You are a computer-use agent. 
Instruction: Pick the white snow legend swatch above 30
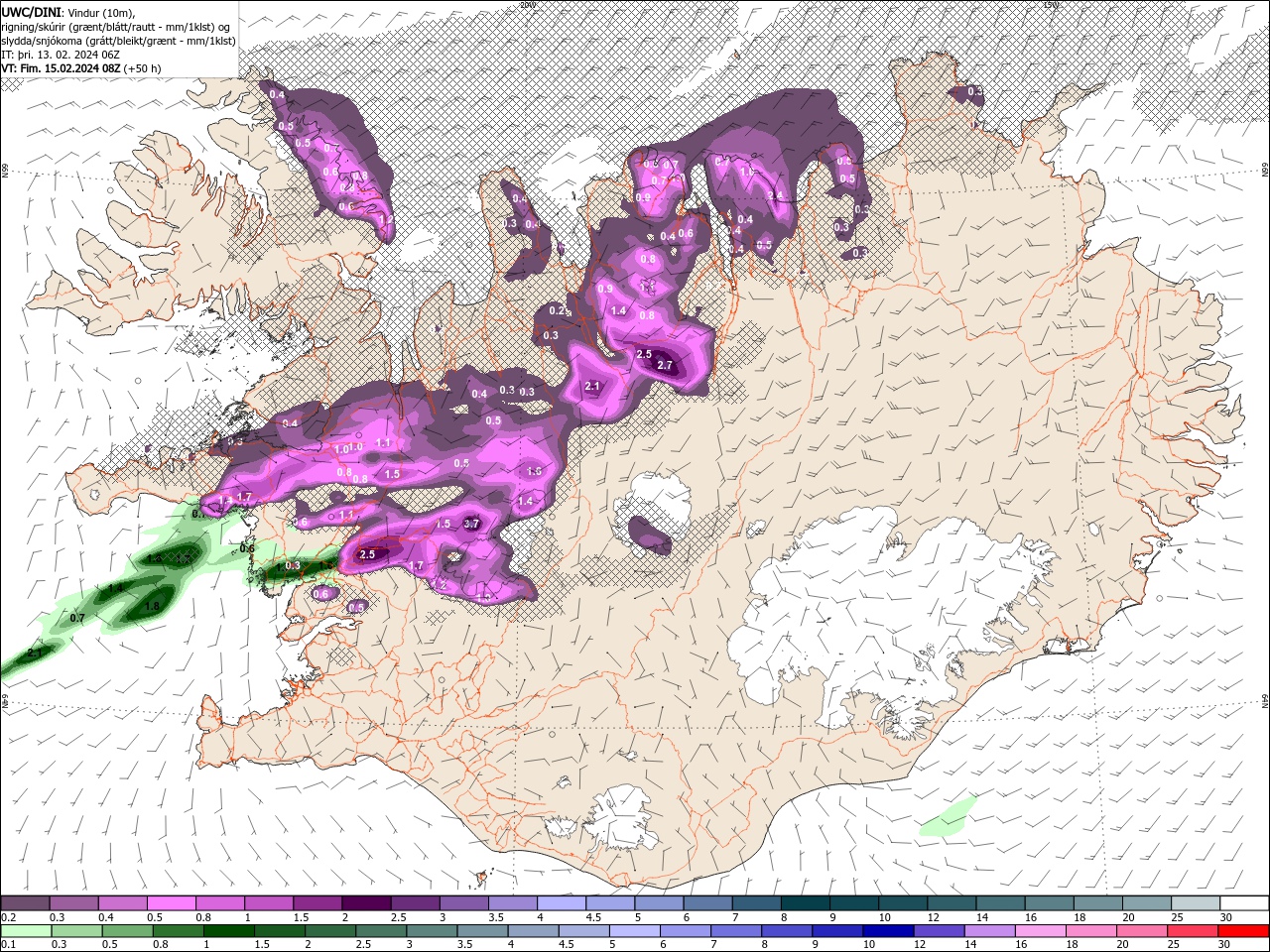1245,903
